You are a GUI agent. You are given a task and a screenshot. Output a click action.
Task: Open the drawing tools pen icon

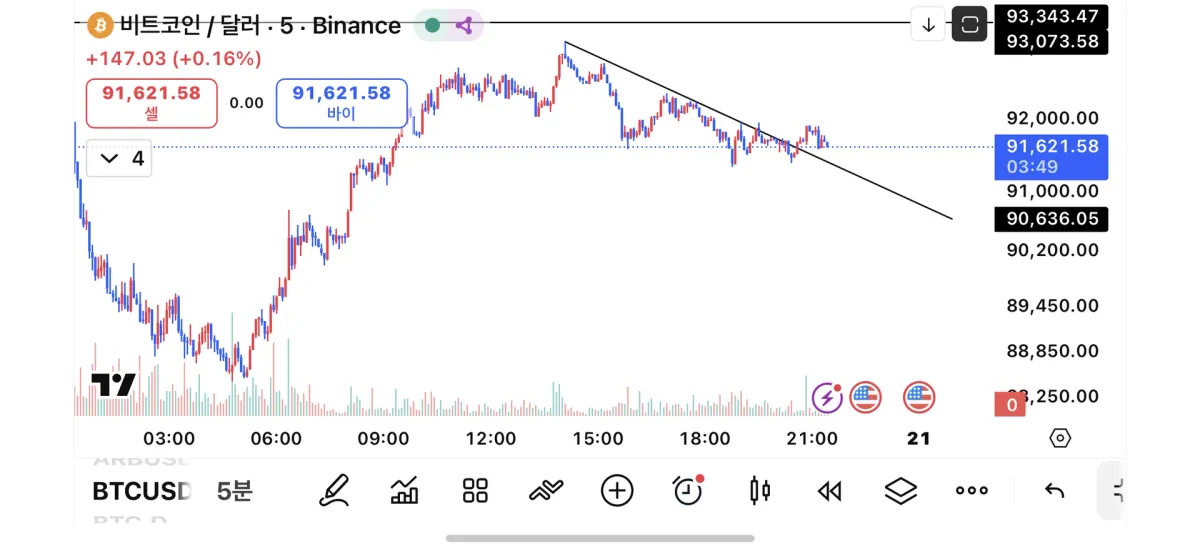point(334,490)
